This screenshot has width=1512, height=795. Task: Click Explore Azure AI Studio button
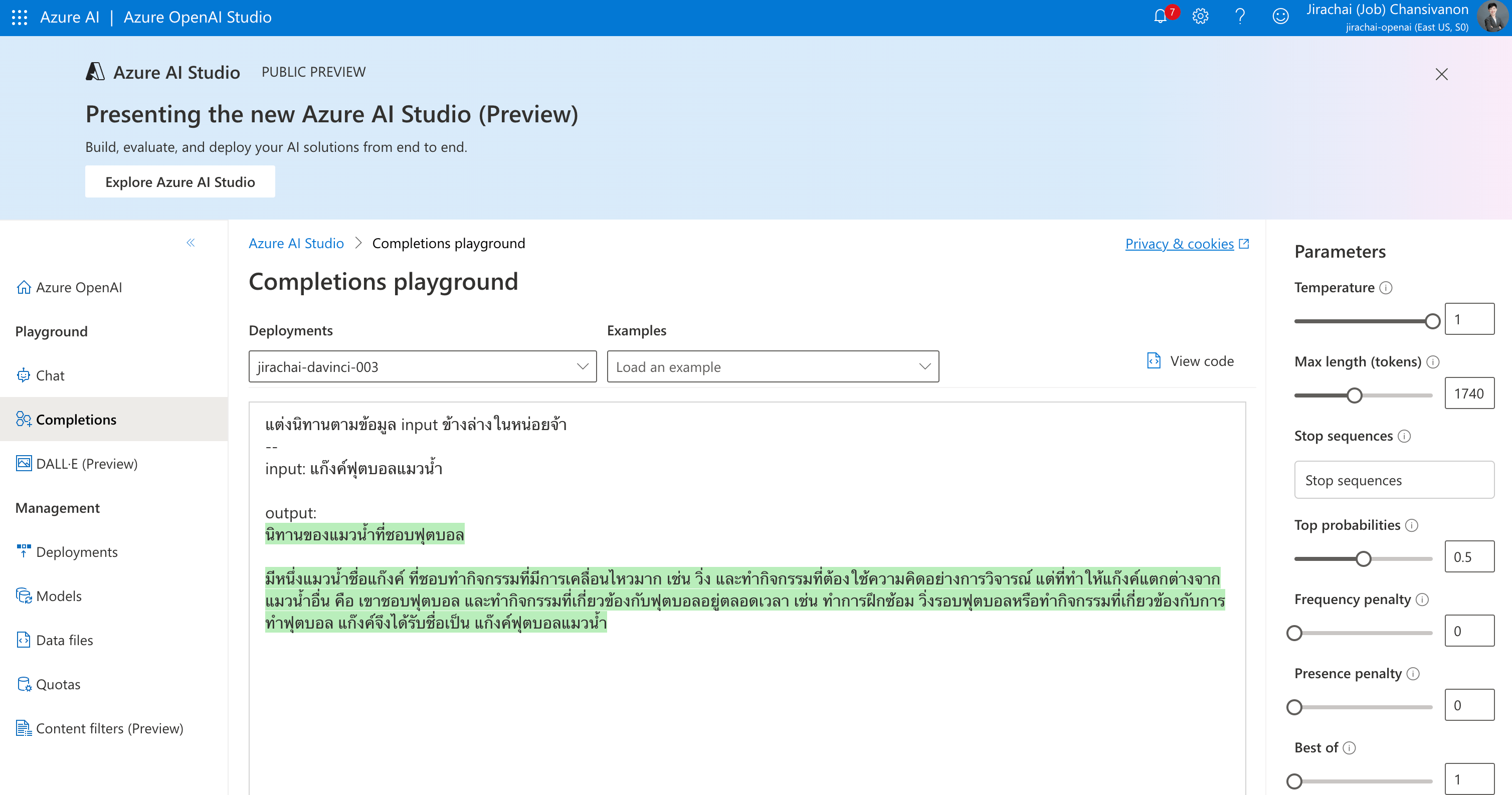point(180,182)
